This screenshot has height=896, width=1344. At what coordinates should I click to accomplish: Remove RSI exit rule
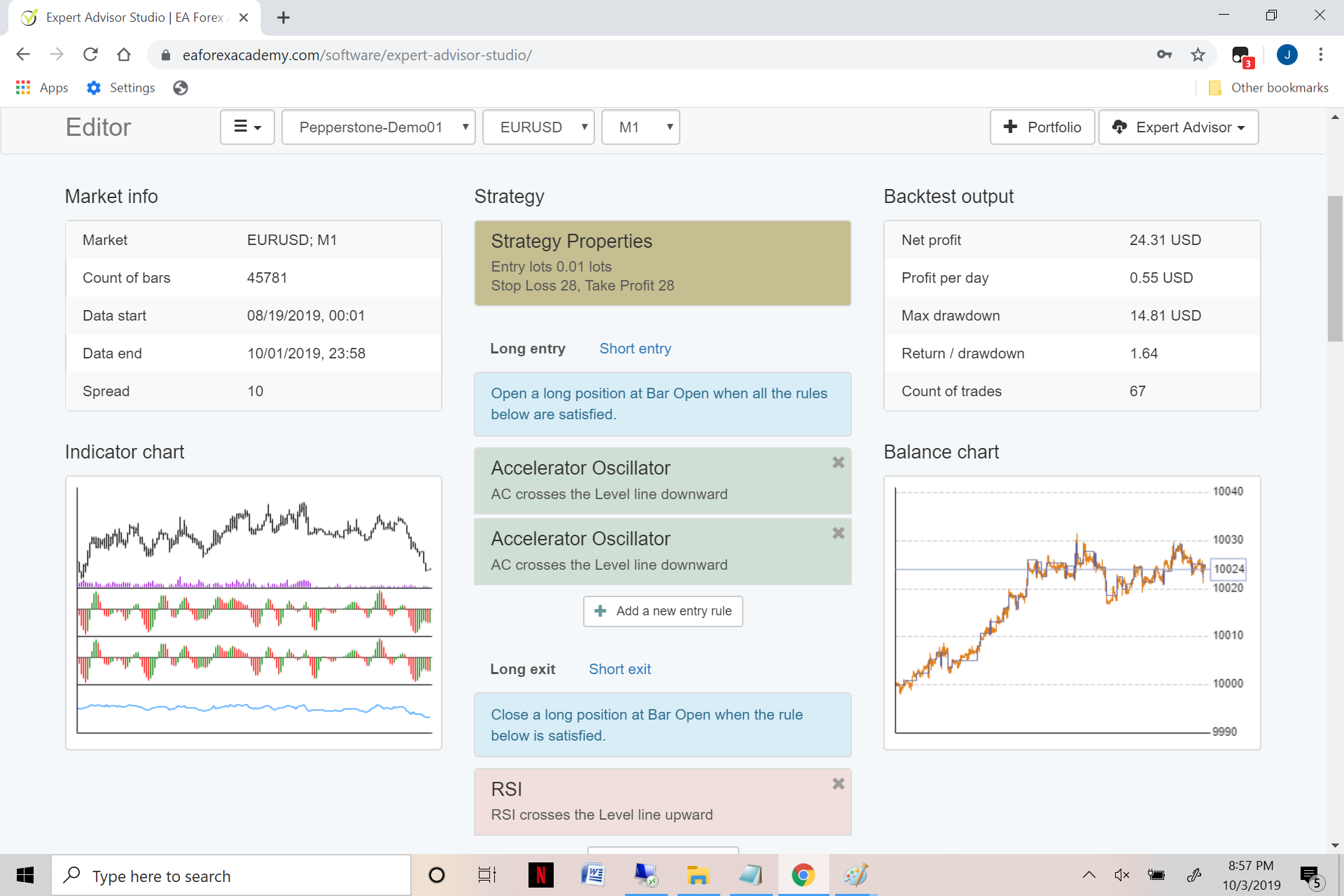point(838,784)
